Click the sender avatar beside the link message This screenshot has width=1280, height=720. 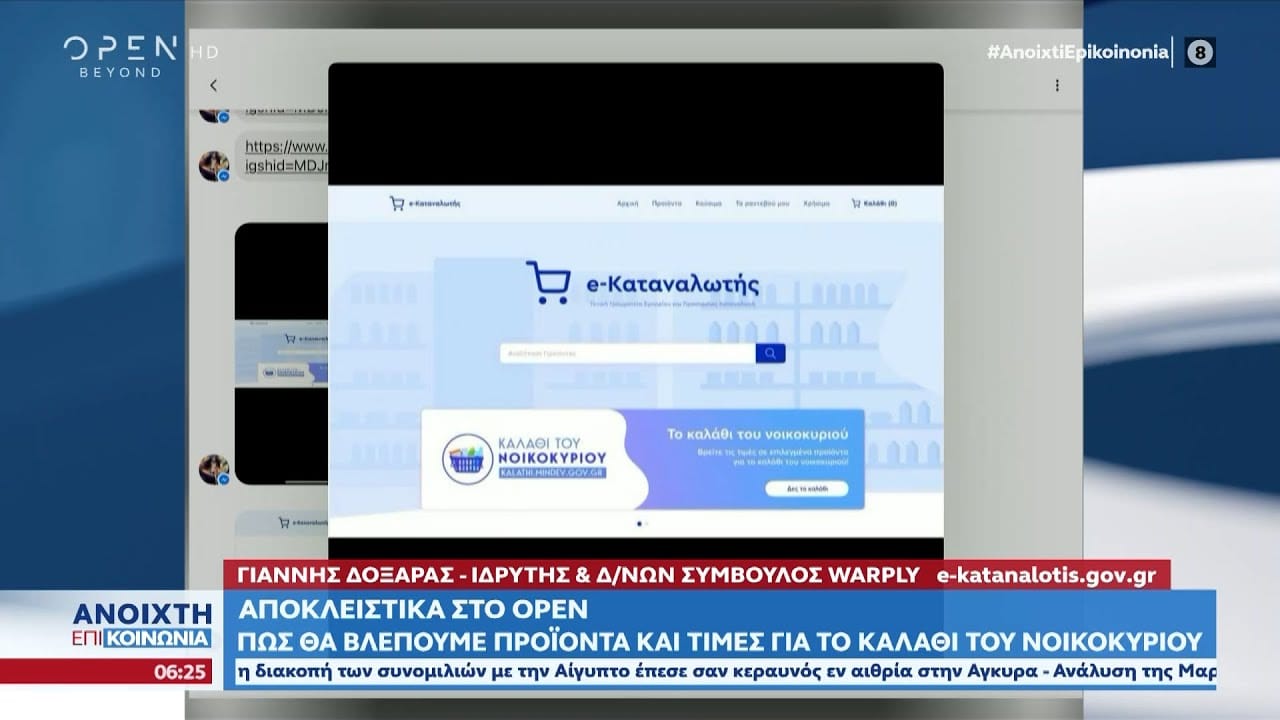point(213,166)
